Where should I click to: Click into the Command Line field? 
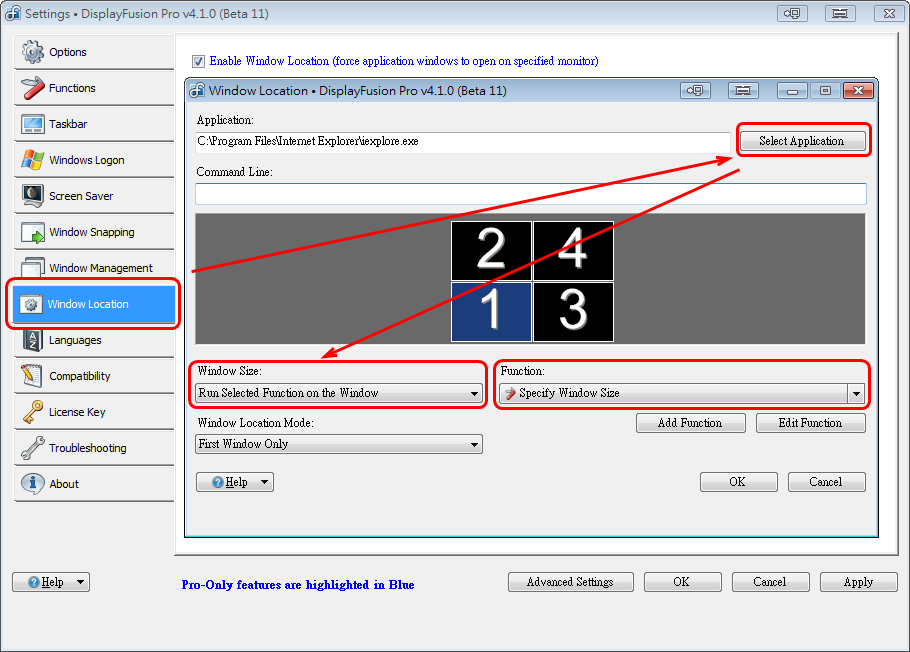click(x=530, y=194)
